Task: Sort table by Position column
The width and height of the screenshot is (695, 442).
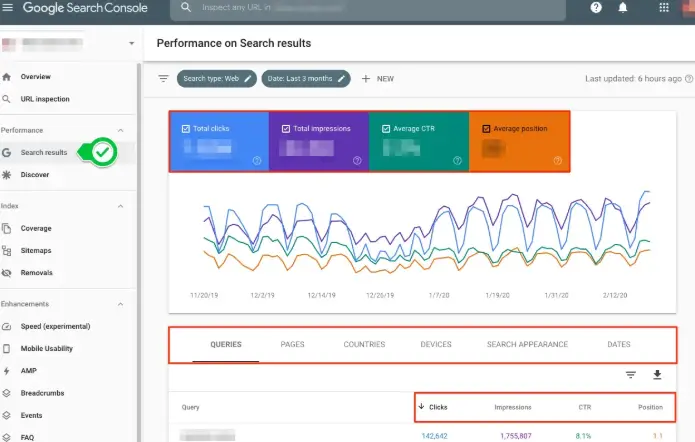Action: click(650, 407)
